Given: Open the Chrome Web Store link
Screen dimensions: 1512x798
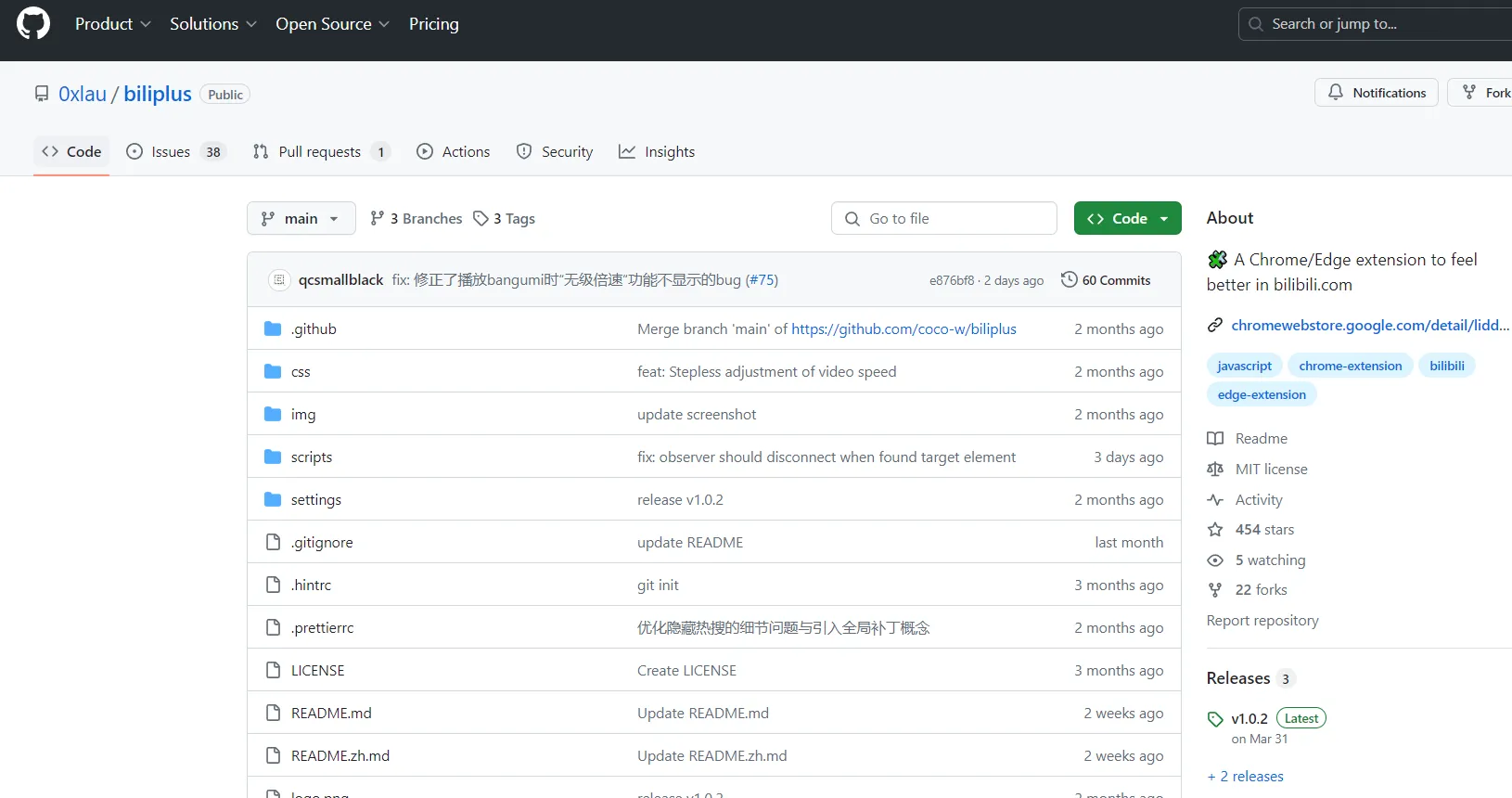Looking at the screenshot, I should tap(1369, 326).
